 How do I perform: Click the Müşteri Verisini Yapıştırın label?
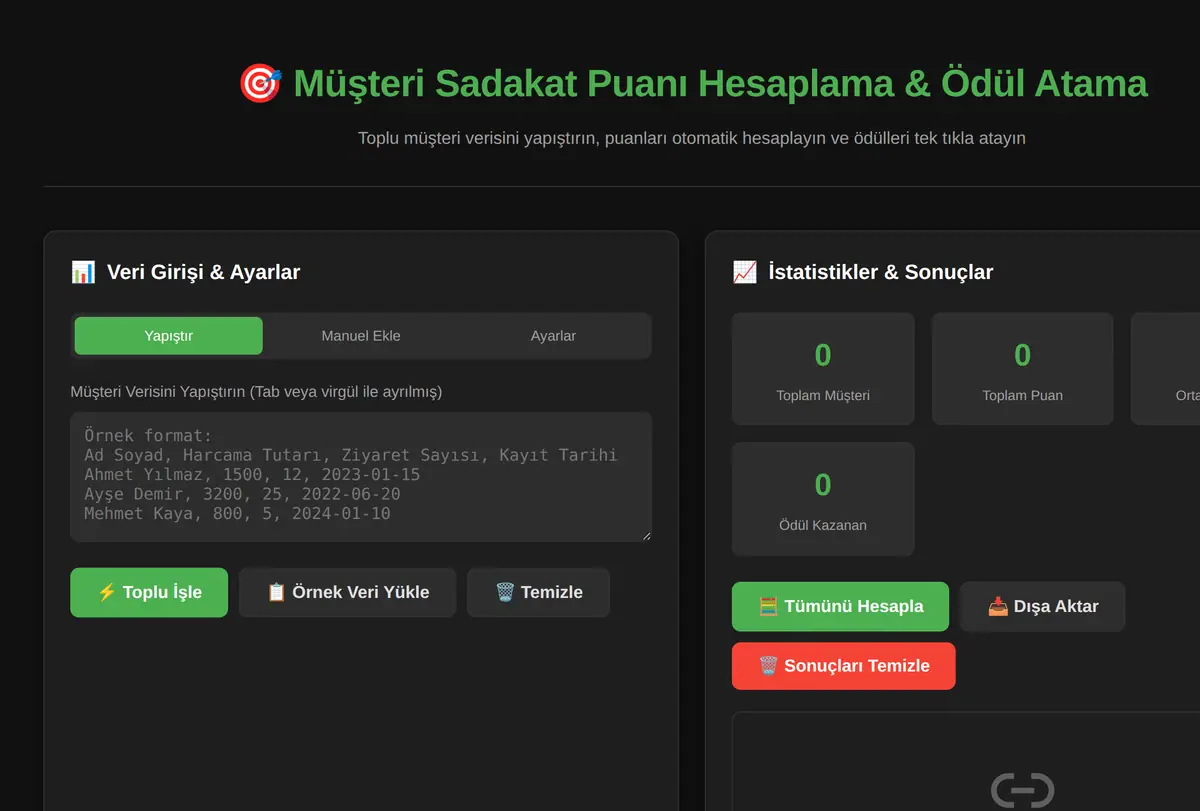256,391
